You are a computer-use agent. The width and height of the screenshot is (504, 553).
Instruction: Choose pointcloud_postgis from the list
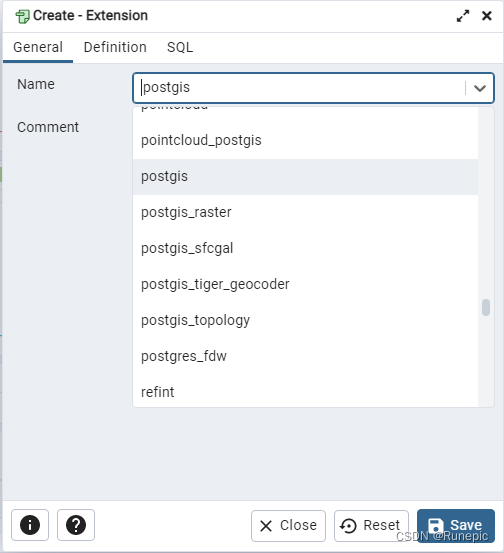click(x=305, y=141)
